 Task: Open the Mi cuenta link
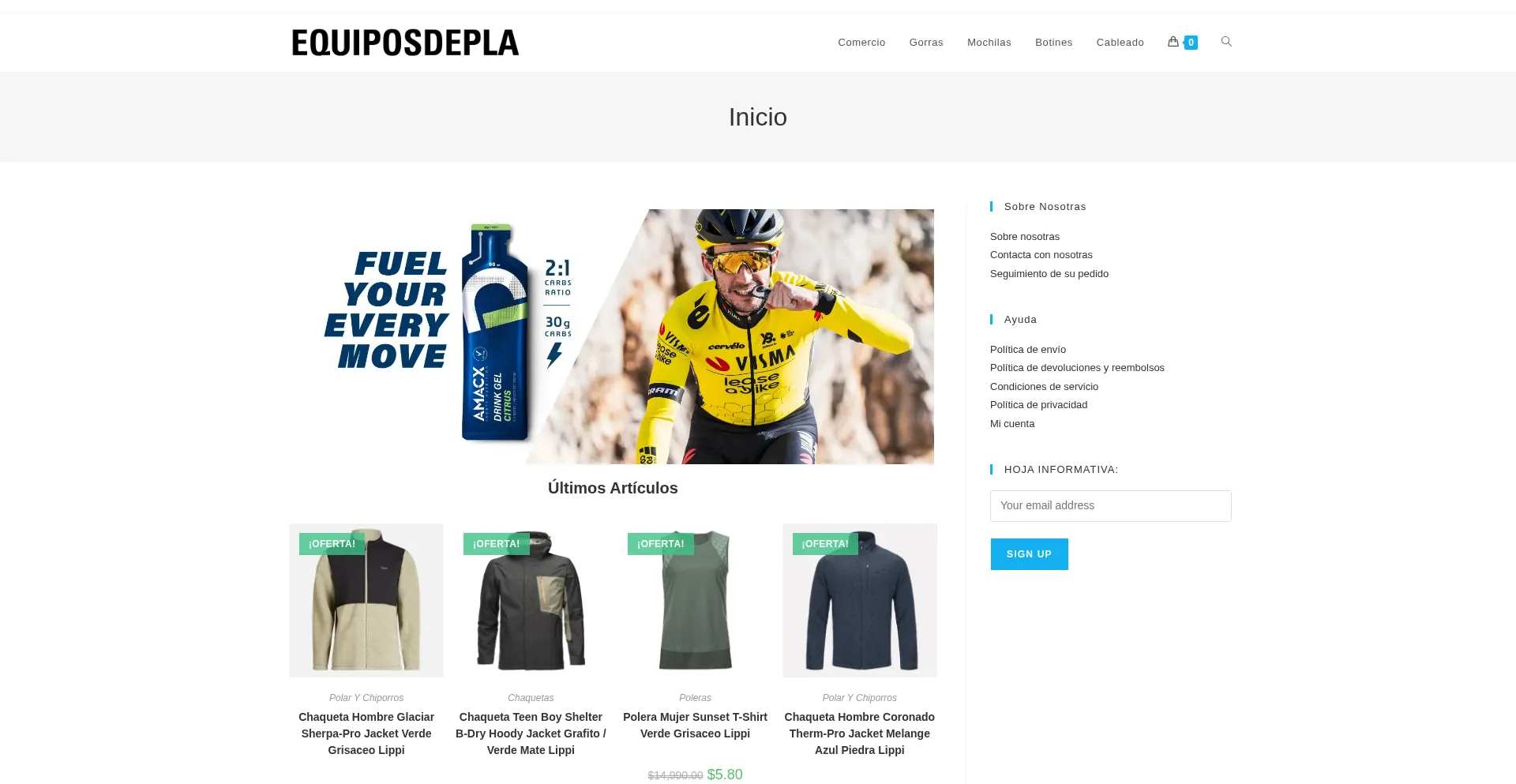point(1012,424)
